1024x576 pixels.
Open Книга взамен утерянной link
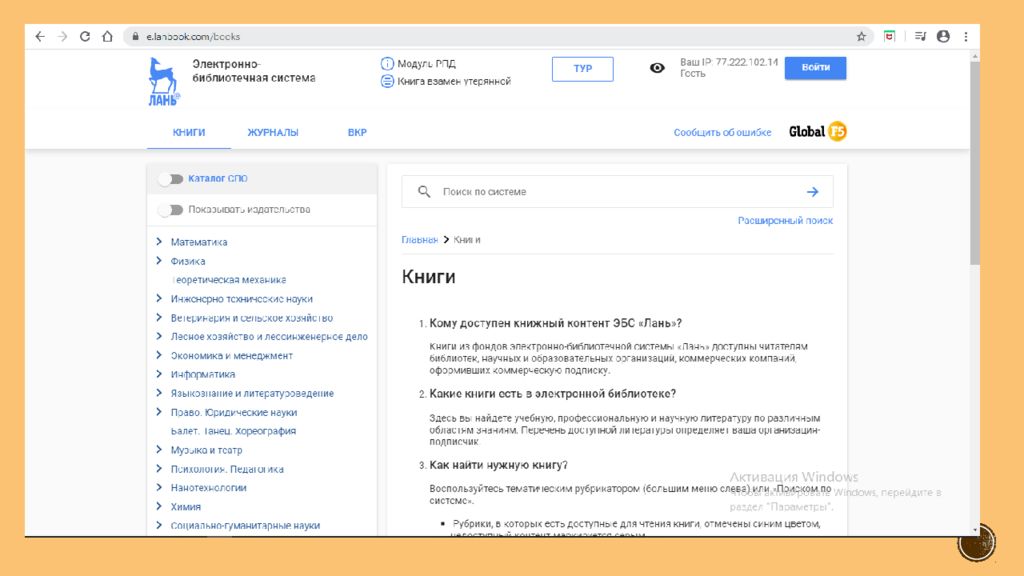[x=454, y=81]
